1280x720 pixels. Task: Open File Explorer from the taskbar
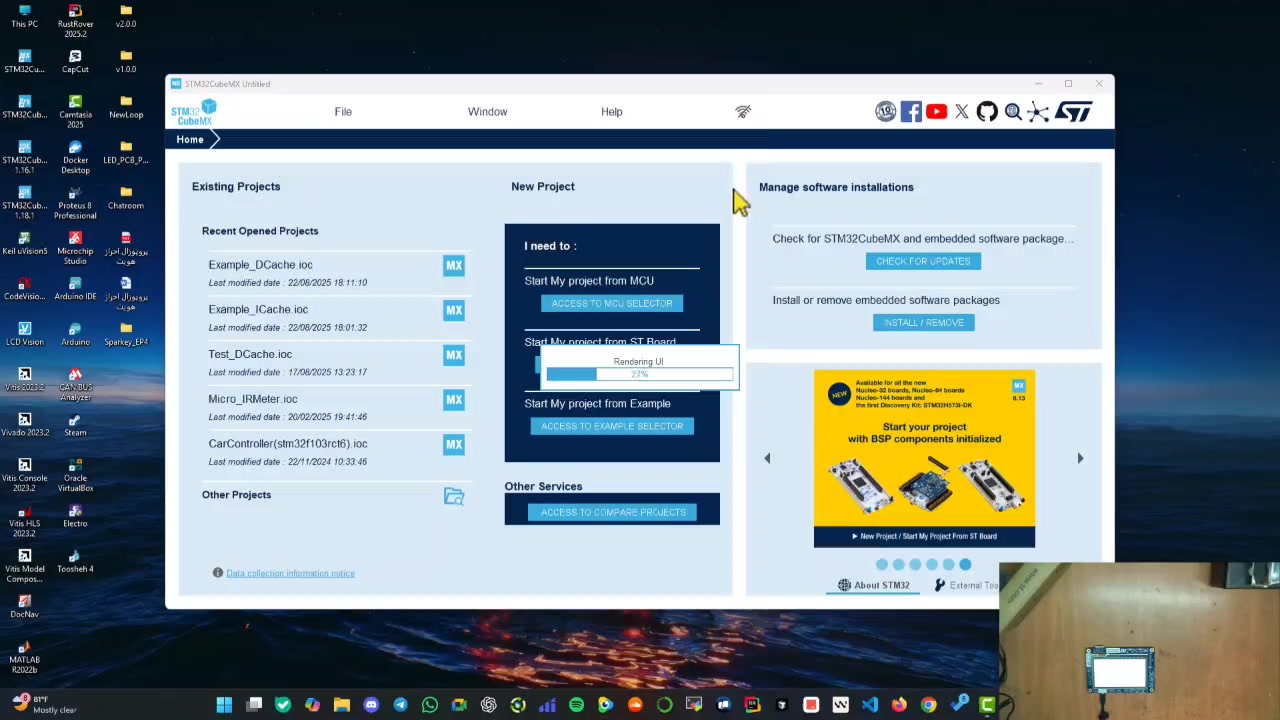click(341, 705)
